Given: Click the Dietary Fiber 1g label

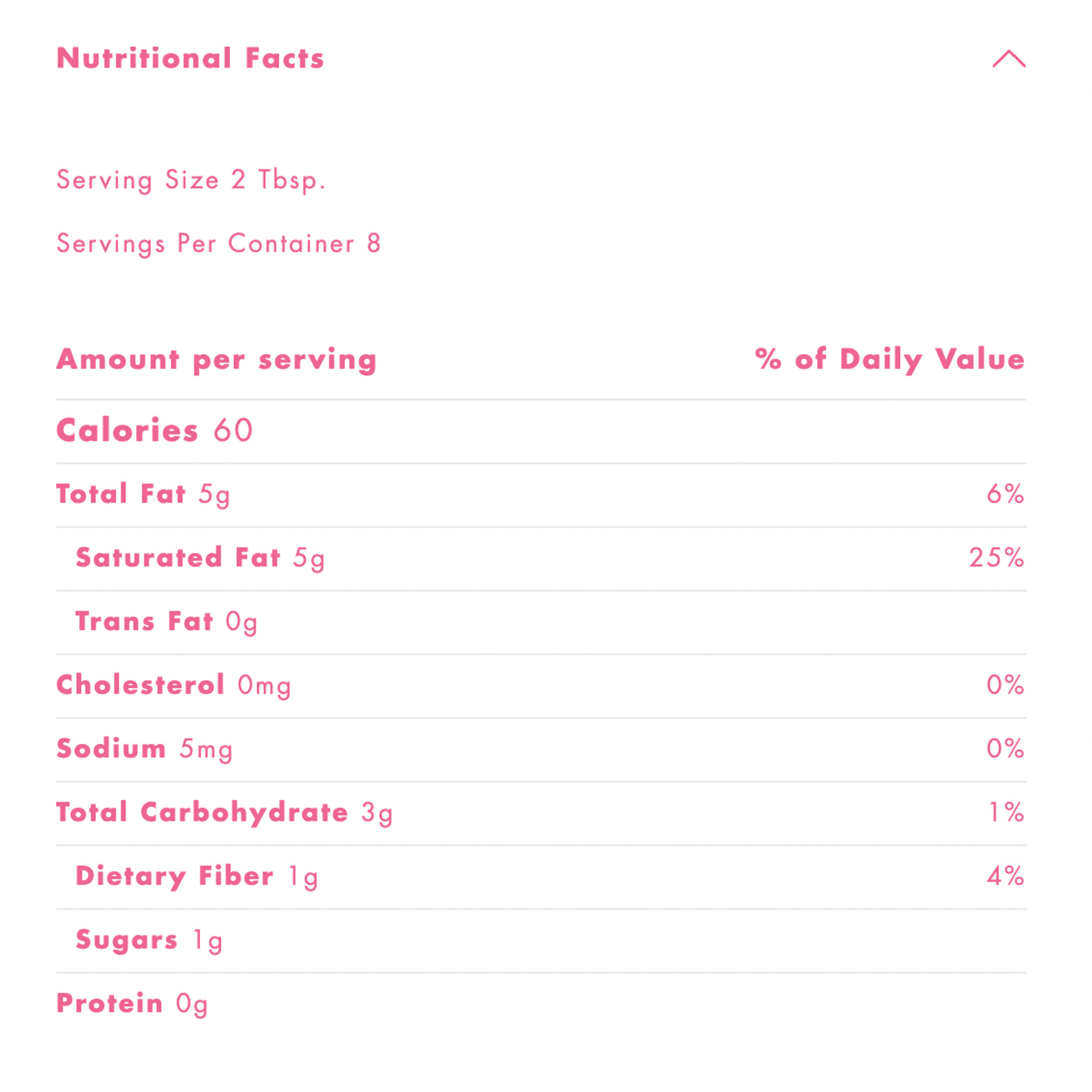Looking at the screenshot, I should pyautogui.click(x=197, y=877).
